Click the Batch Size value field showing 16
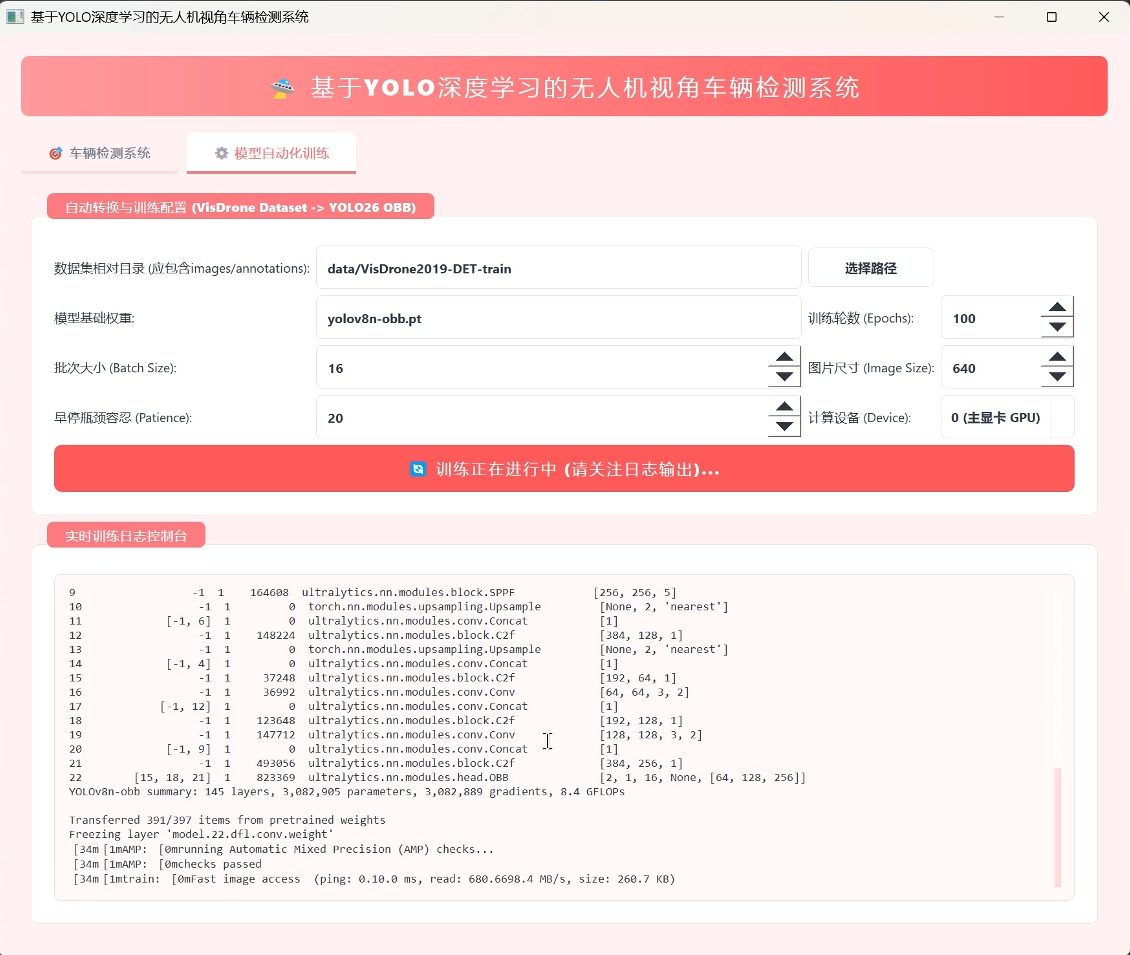 pyautogui.click(x=543, y=368)
